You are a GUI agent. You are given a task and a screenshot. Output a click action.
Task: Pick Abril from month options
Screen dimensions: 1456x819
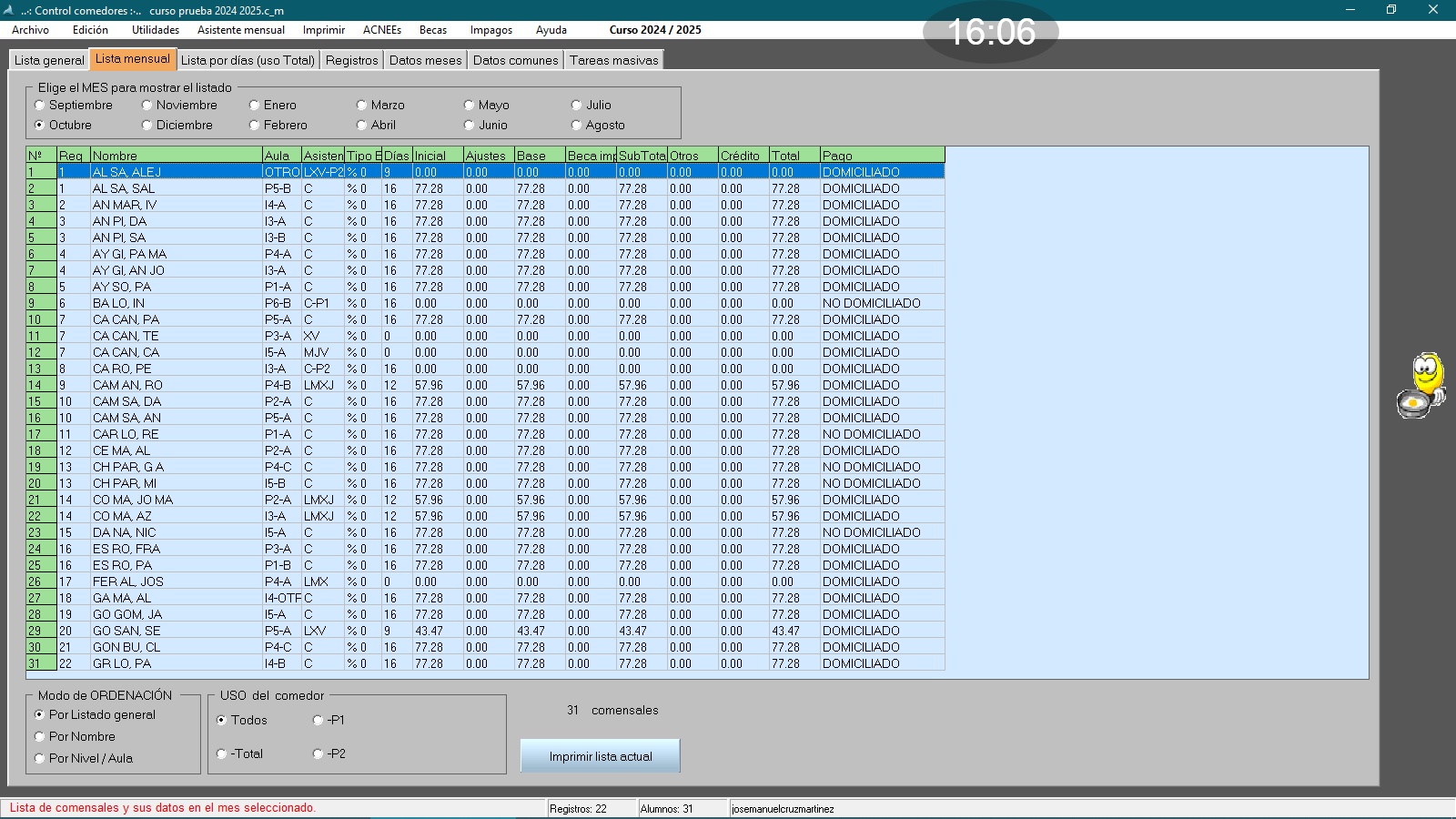[376, 125]
